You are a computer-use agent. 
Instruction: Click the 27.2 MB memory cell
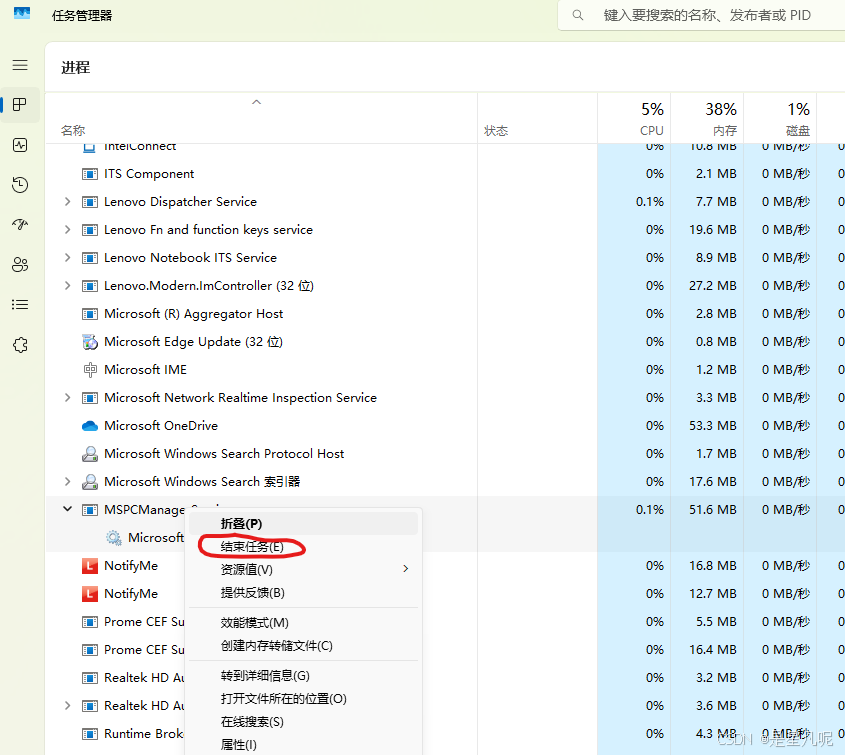tap(708, 286)
